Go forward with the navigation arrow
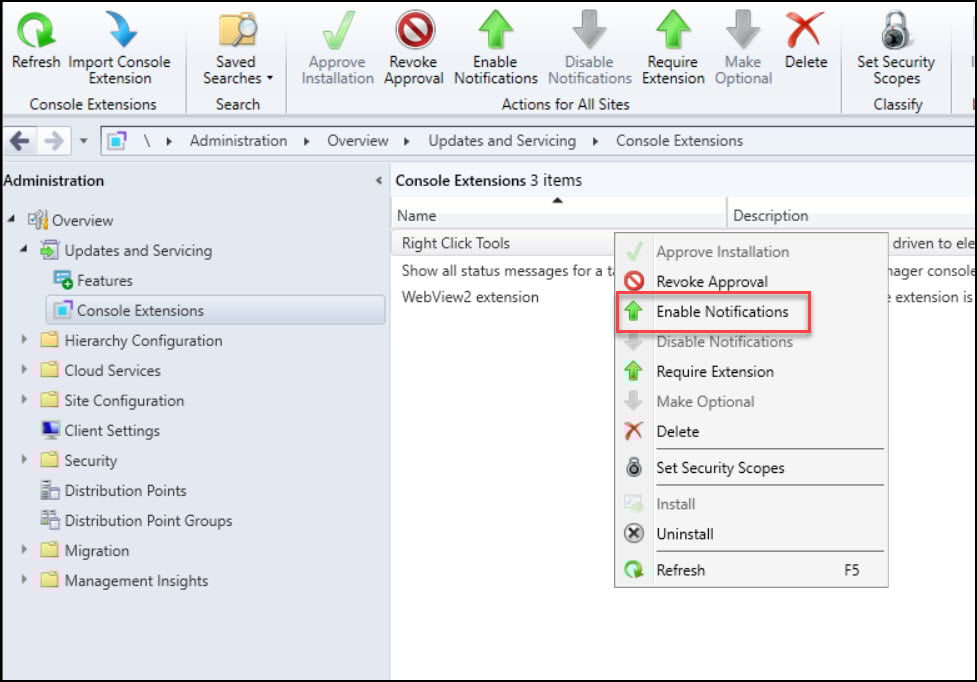Image resolution: width=977 pixels, height=682 pixels. coord(54,141)
